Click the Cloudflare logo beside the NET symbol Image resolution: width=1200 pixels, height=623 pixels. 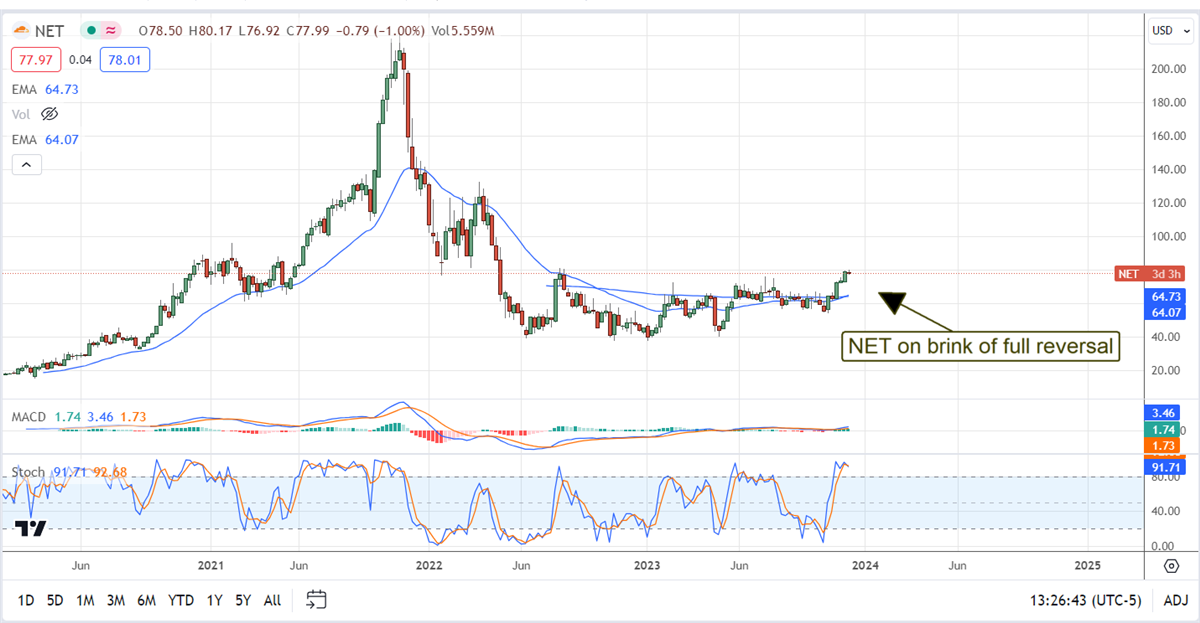pos(23,31)
